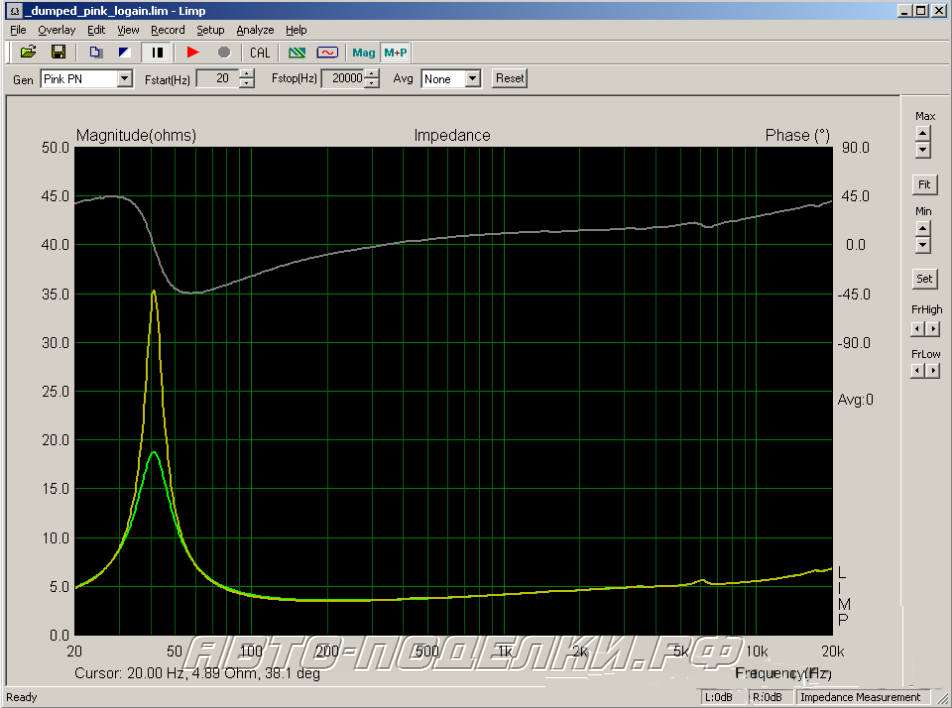Increase Fstop with the up spinner
This screenshot has height=708, width=952.
(x=372, y=74)
